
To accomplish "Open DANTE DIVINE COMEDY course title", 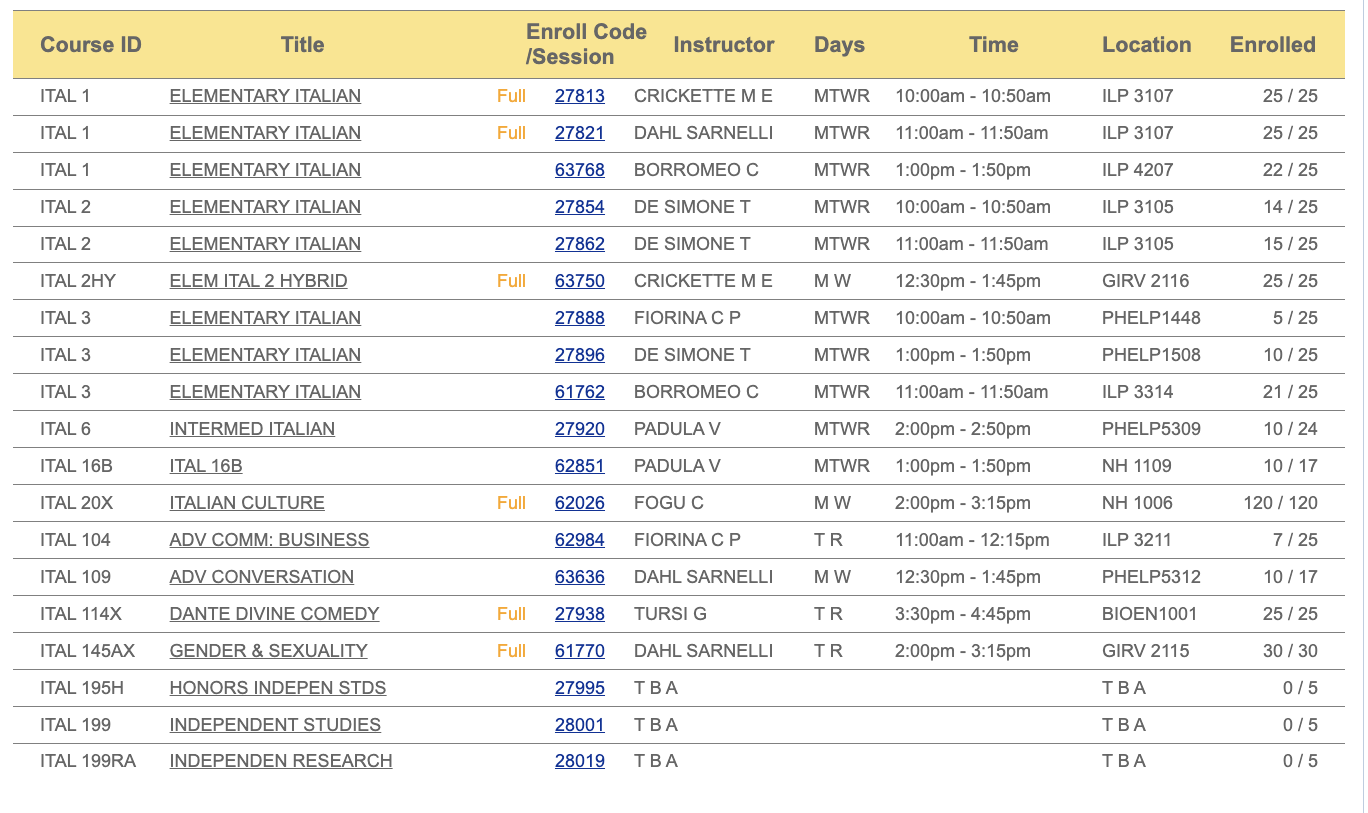I will click(275, 614).
